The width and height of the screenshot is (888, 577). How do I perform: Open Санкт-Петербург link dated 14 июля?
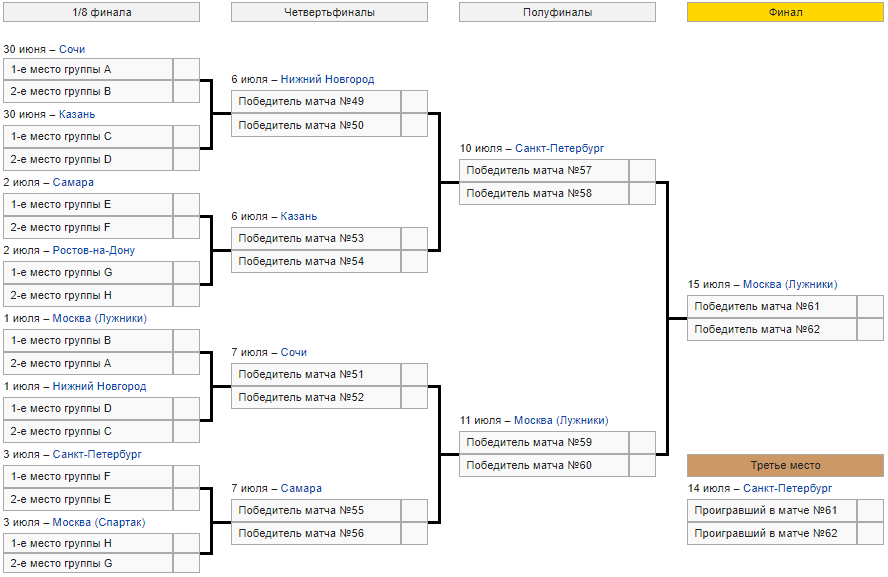pyautogui.click(x=788, y=488)
